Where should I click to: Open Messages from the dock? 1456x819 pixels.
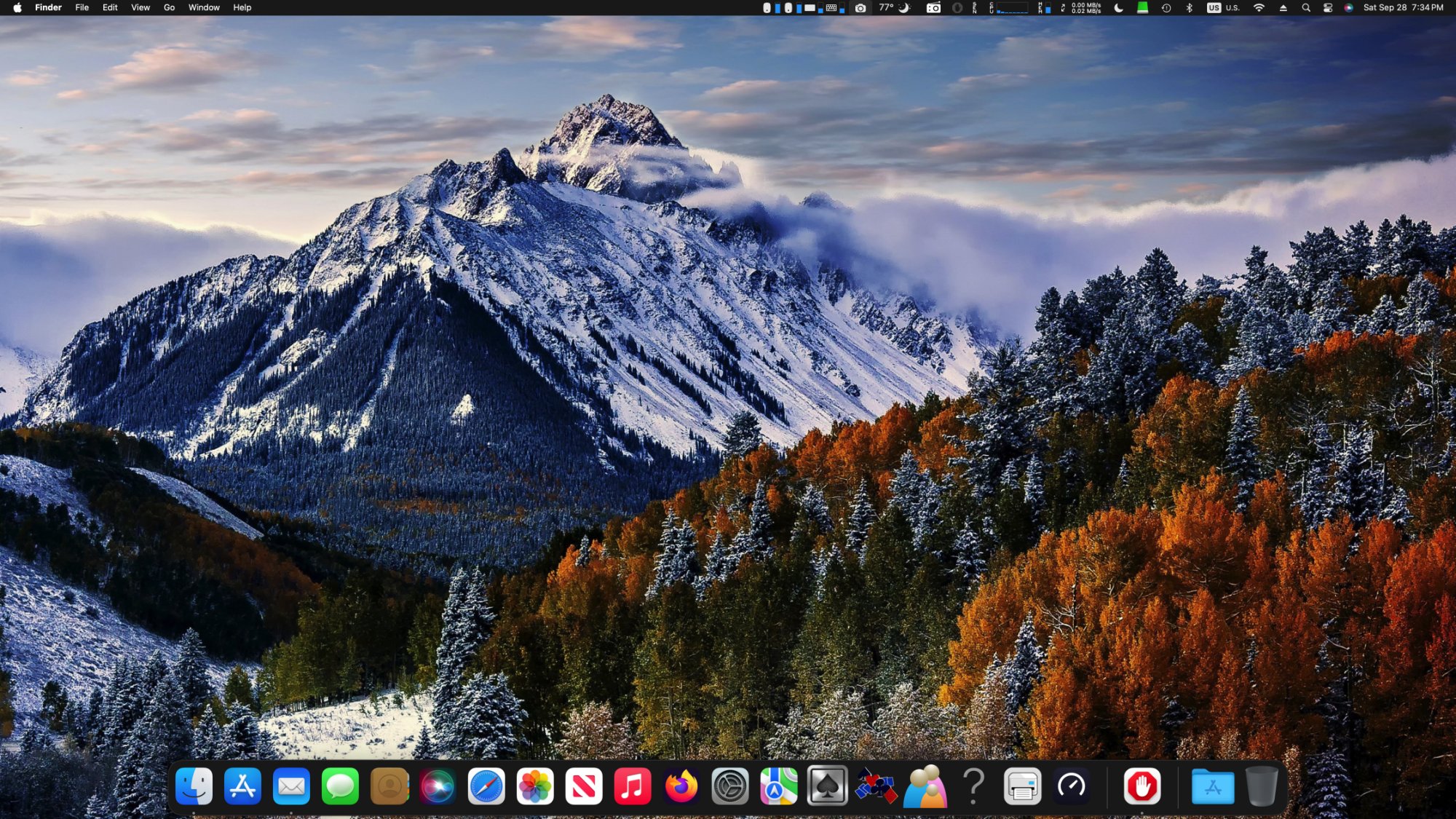point(340,786)
